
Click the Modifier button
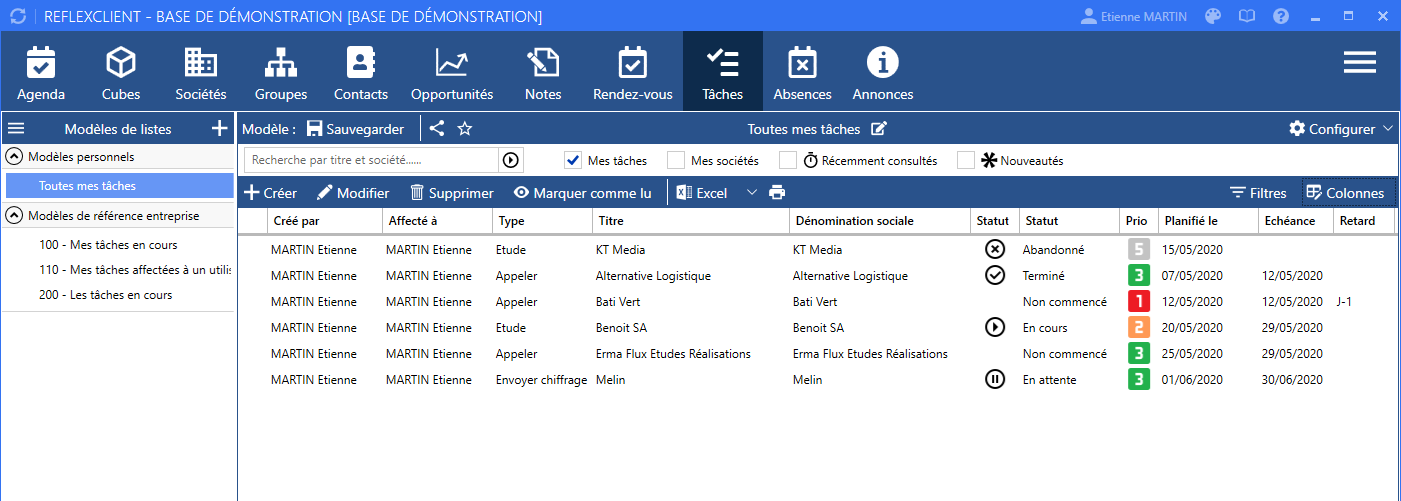[353, 193]
